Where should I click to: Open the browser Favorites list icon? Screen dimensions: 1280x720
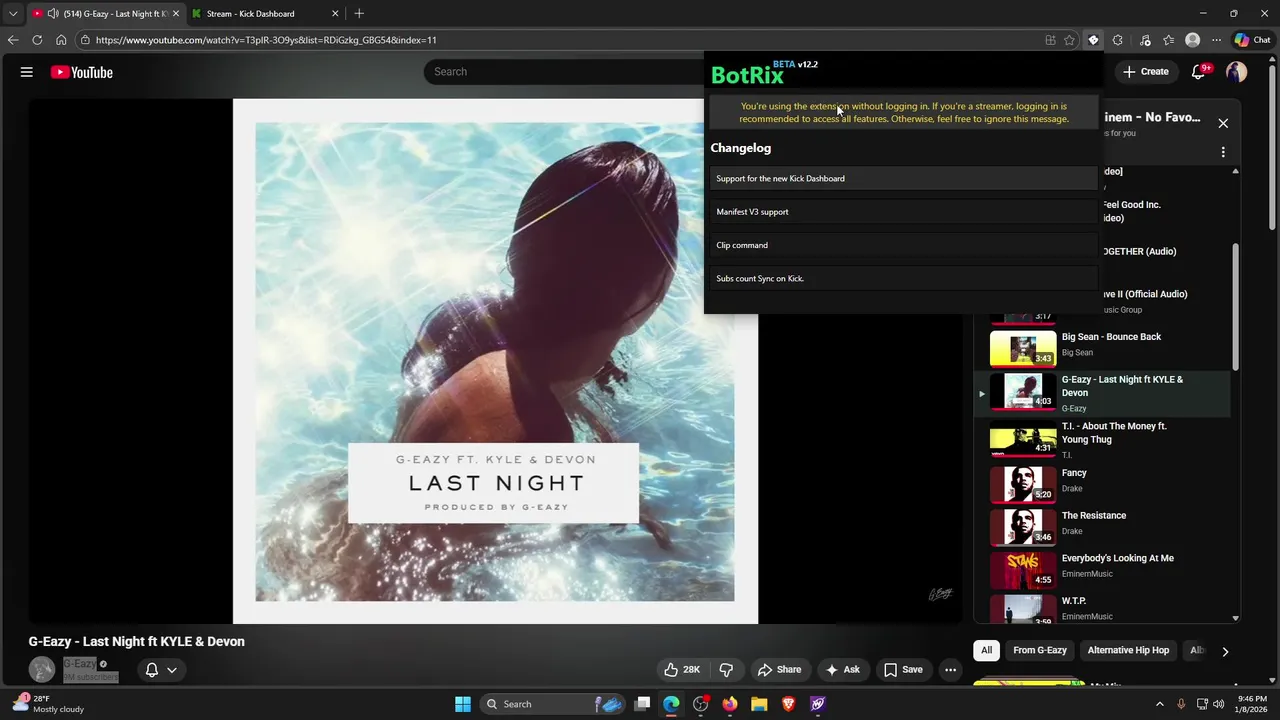click(x=1169, y=40)
